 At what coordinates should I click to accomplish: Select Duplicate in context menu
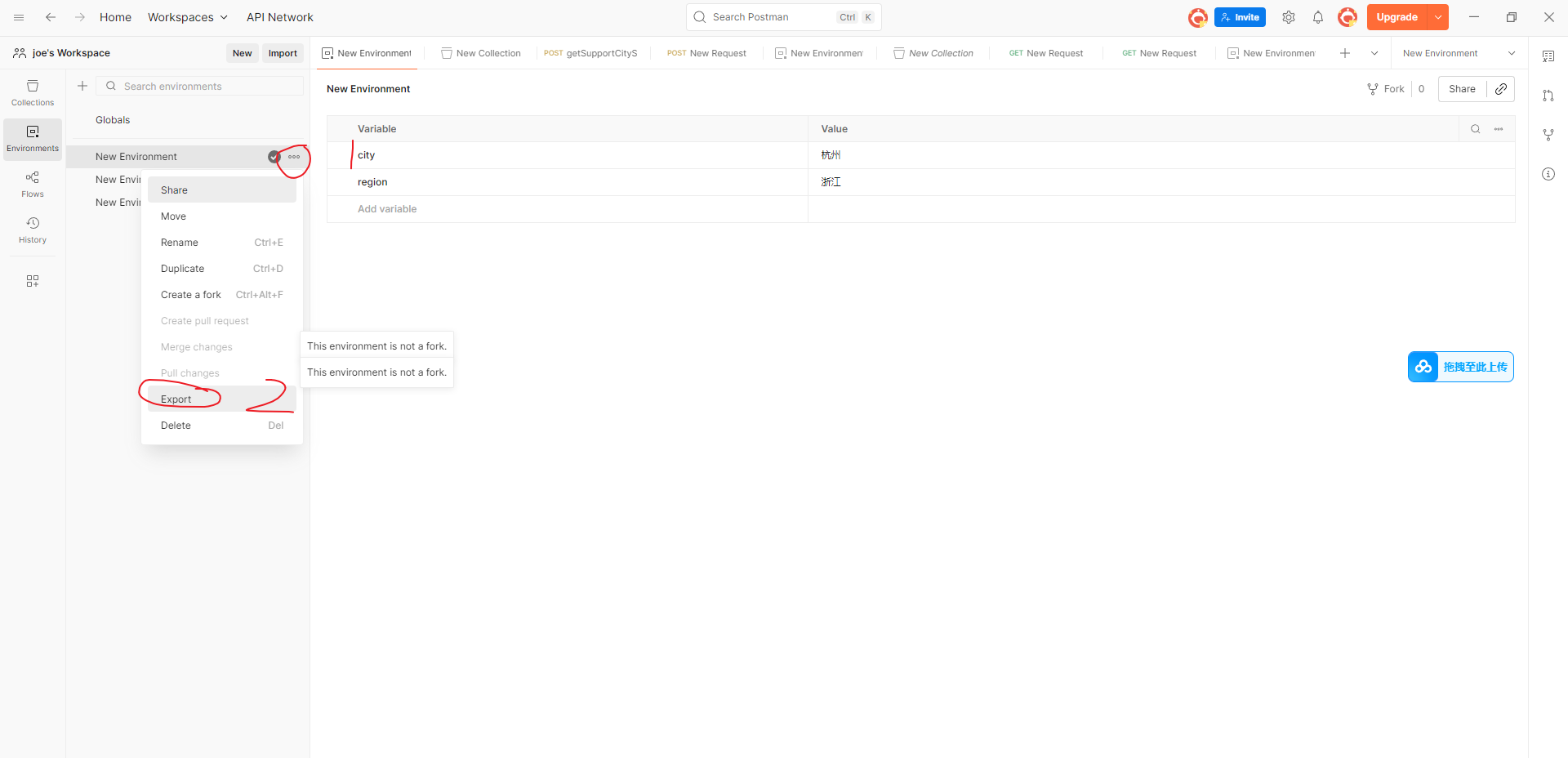pos(222,269)
